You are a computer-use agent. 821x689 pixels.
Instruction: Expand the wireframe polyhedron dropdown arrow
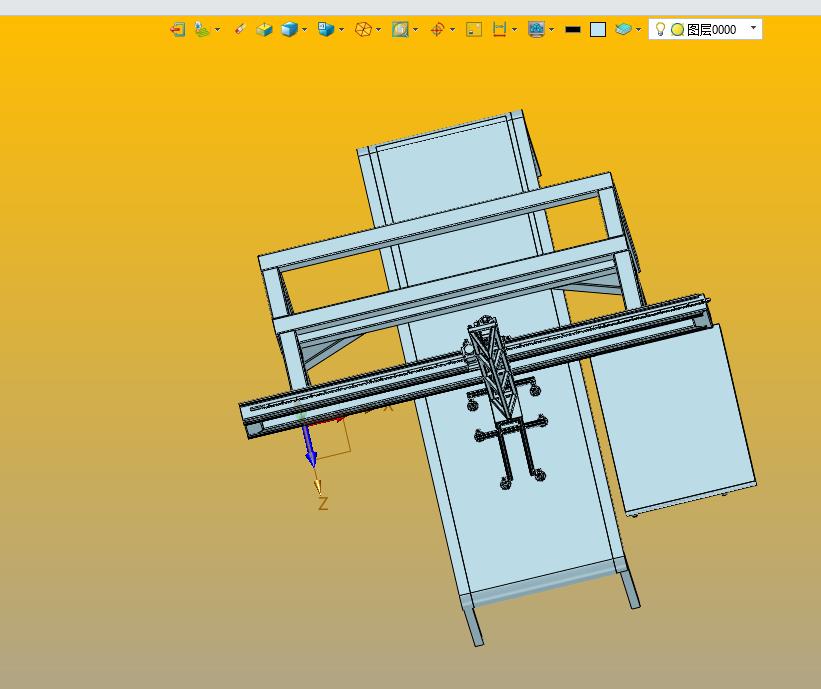click(x=379, y=30)
